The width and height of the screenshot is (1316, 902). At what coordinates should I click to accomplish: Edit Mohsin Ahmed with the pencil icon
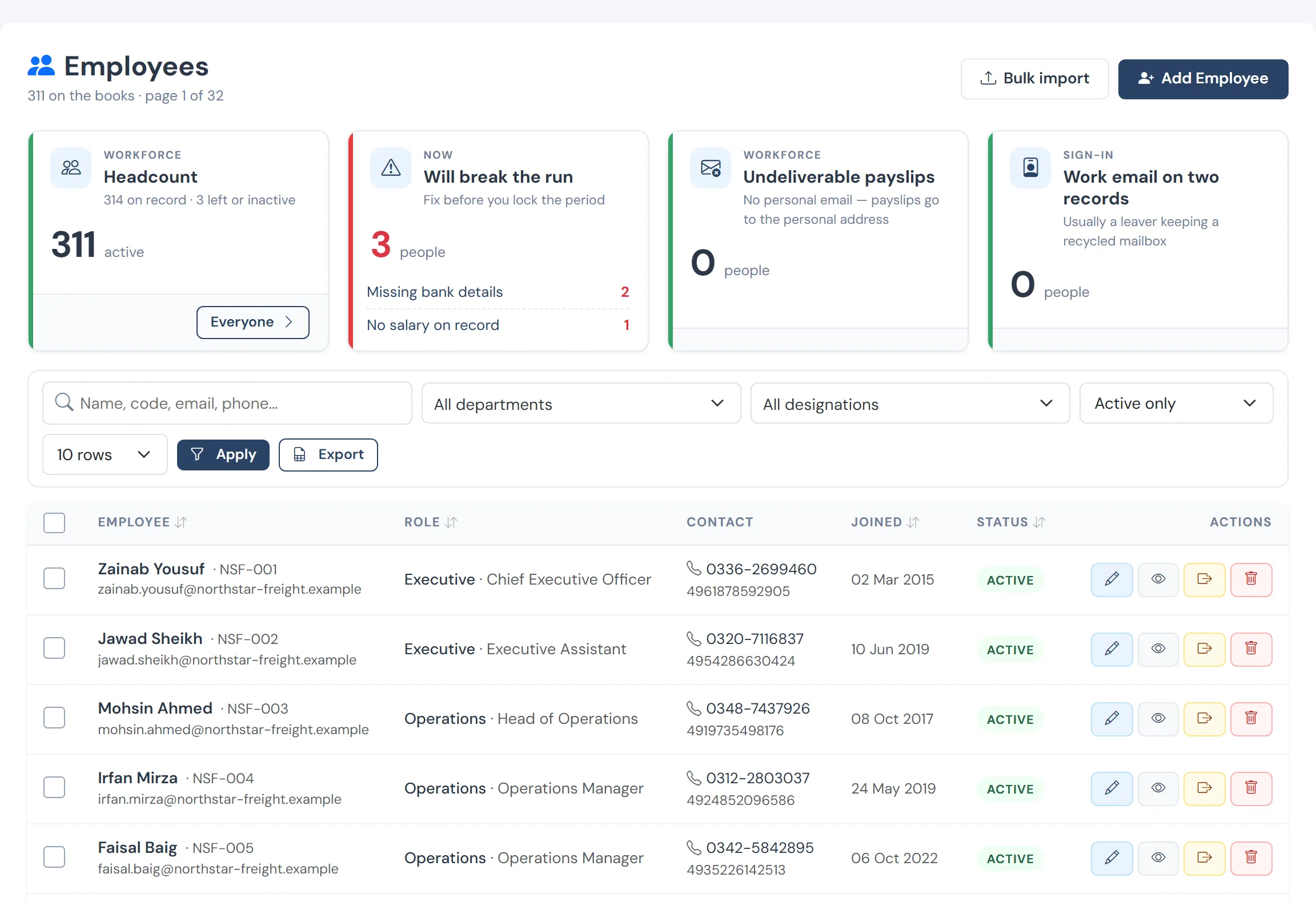pyautogui.click(x=1112, y=719)
